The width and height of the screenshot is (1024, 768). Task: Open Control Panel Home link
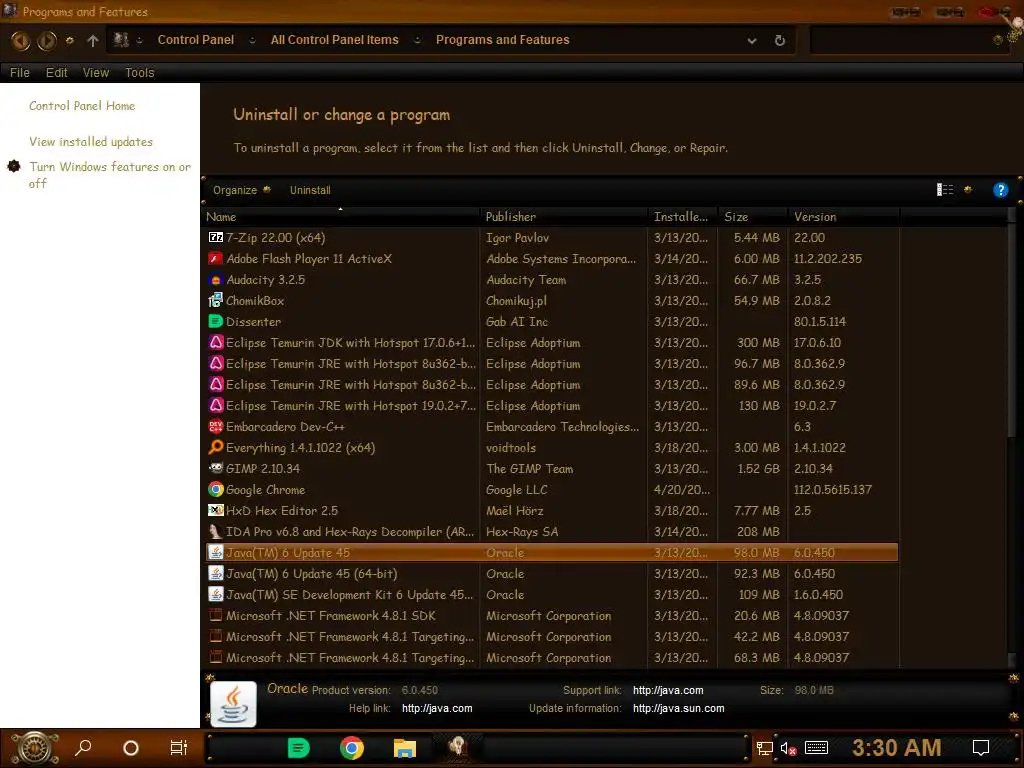tap(82, 106)
